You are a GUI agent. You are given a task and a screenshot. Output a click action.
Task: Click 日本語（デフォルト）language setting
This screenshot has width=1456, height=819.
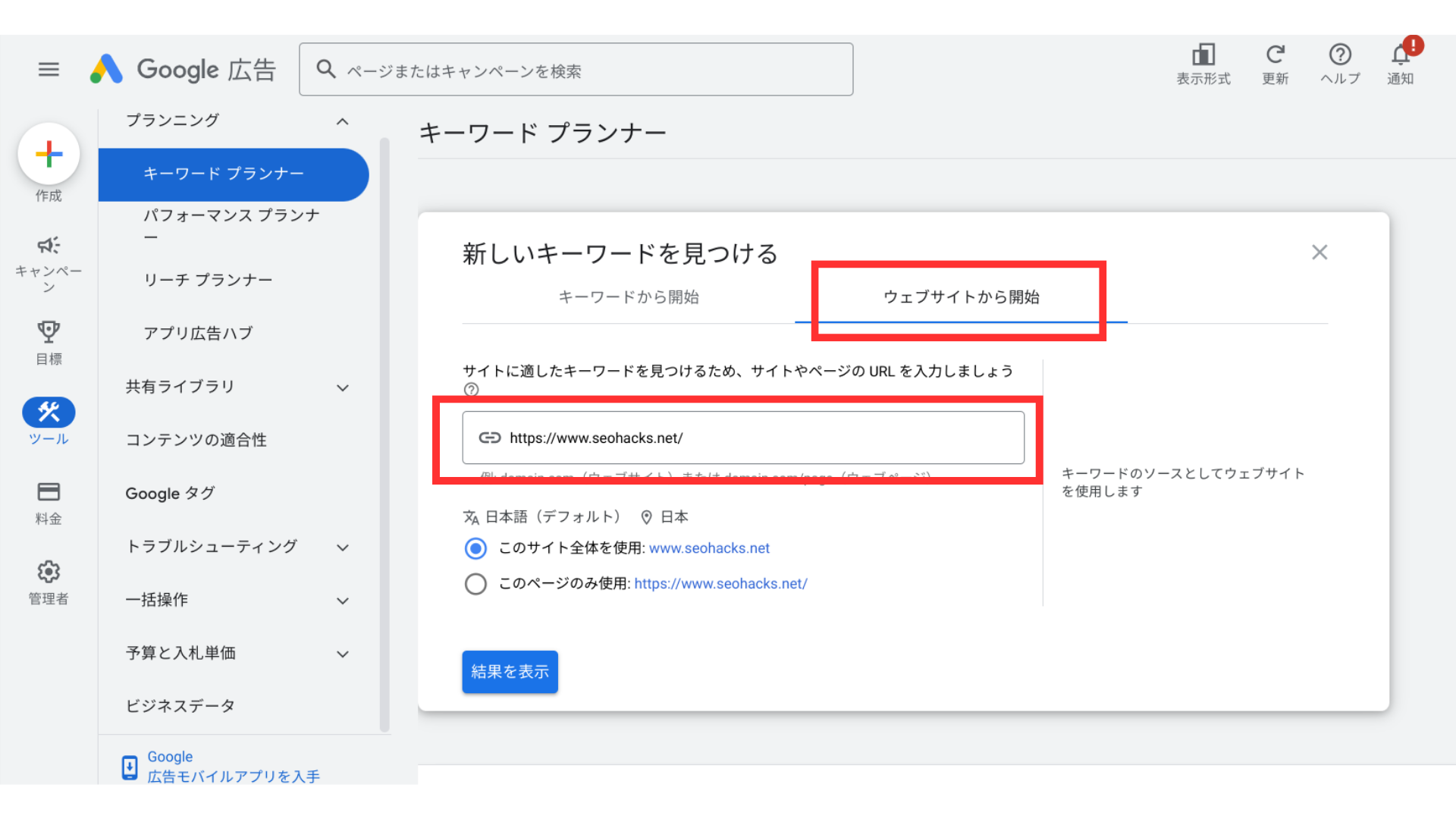[x=553, y=517]
